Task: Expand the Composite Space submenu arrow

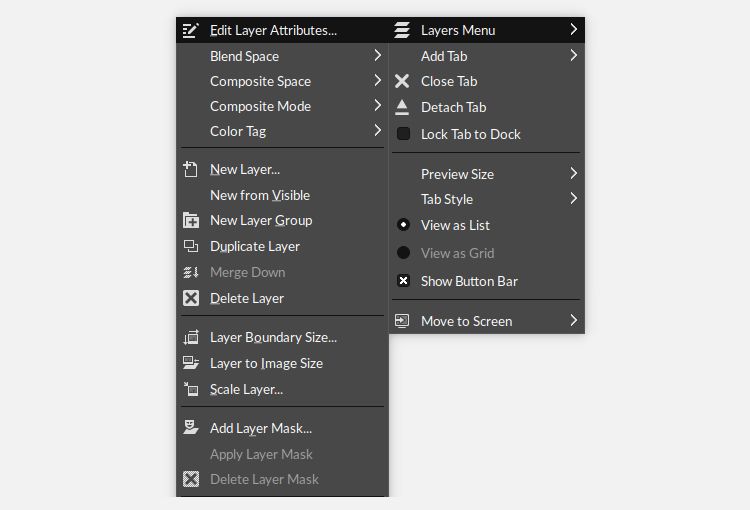Action: (377, 80)
